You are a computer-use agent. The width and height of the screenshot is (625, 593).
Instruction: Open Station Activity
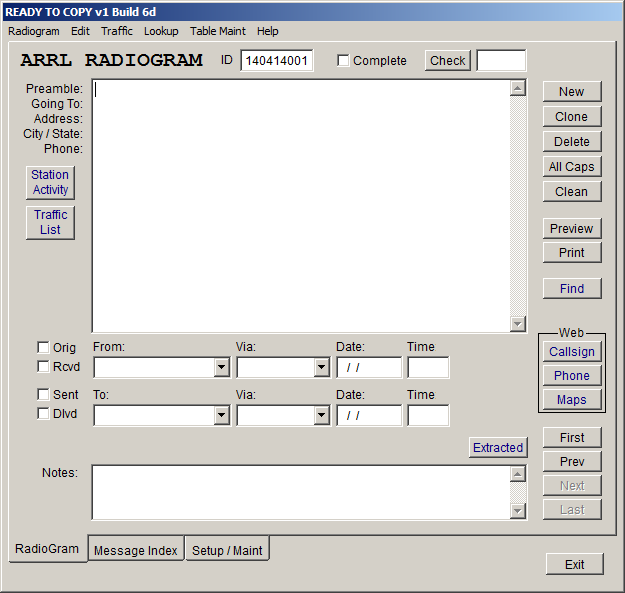pyautogui.click(x=50, y=183)
